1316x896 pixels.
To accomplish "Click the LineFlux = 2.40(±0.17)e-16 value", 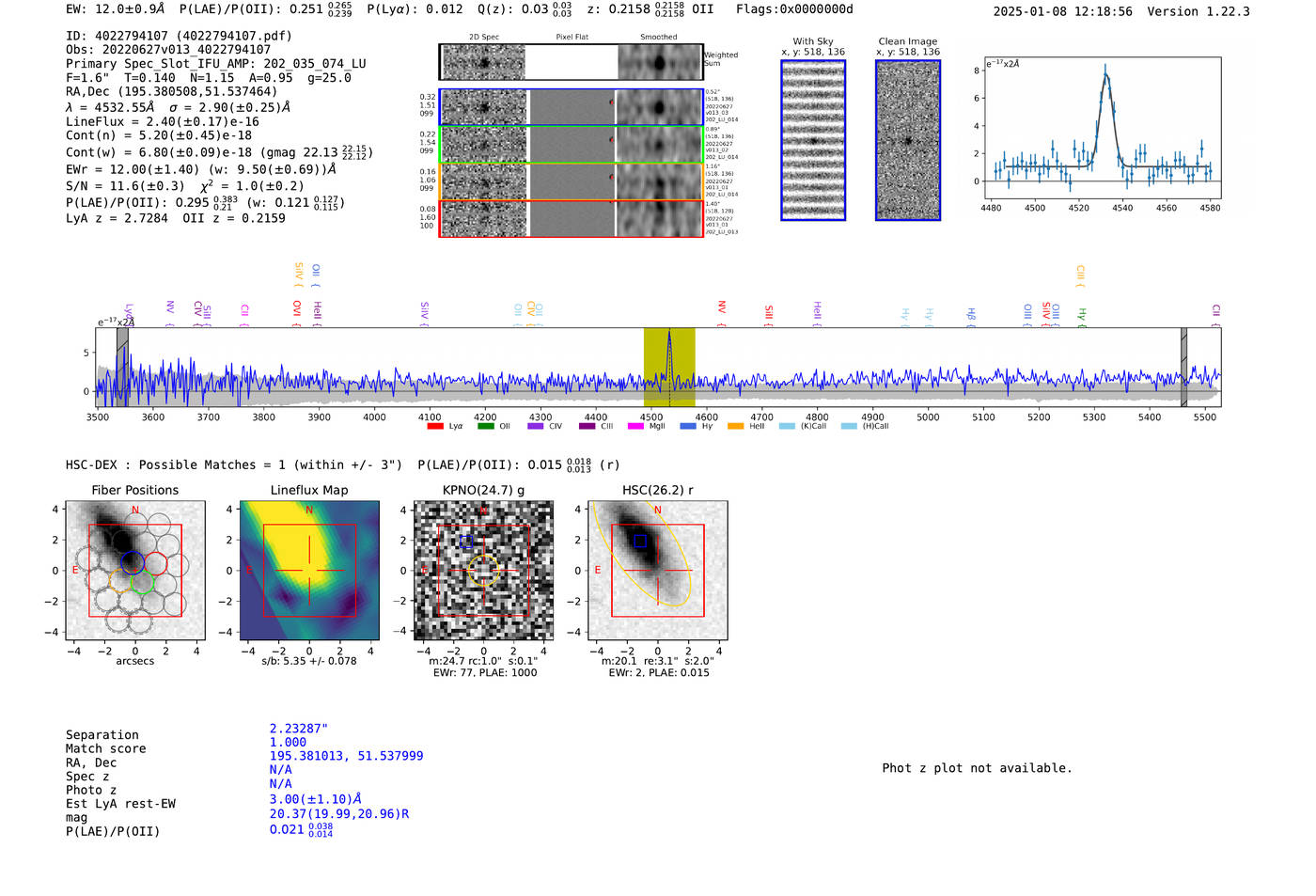I will pos(163,121).
